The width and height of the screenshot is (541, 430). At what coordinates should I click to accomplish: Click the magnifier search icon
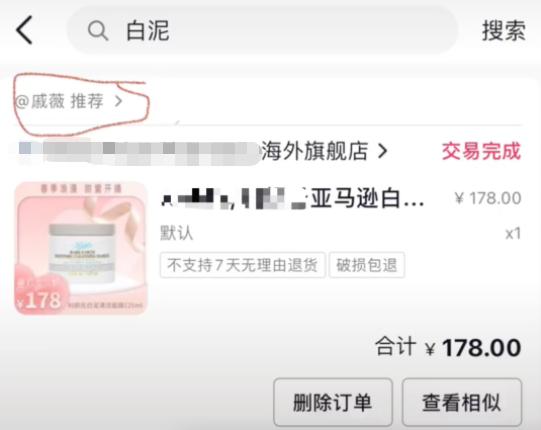[x=98, y=31]
